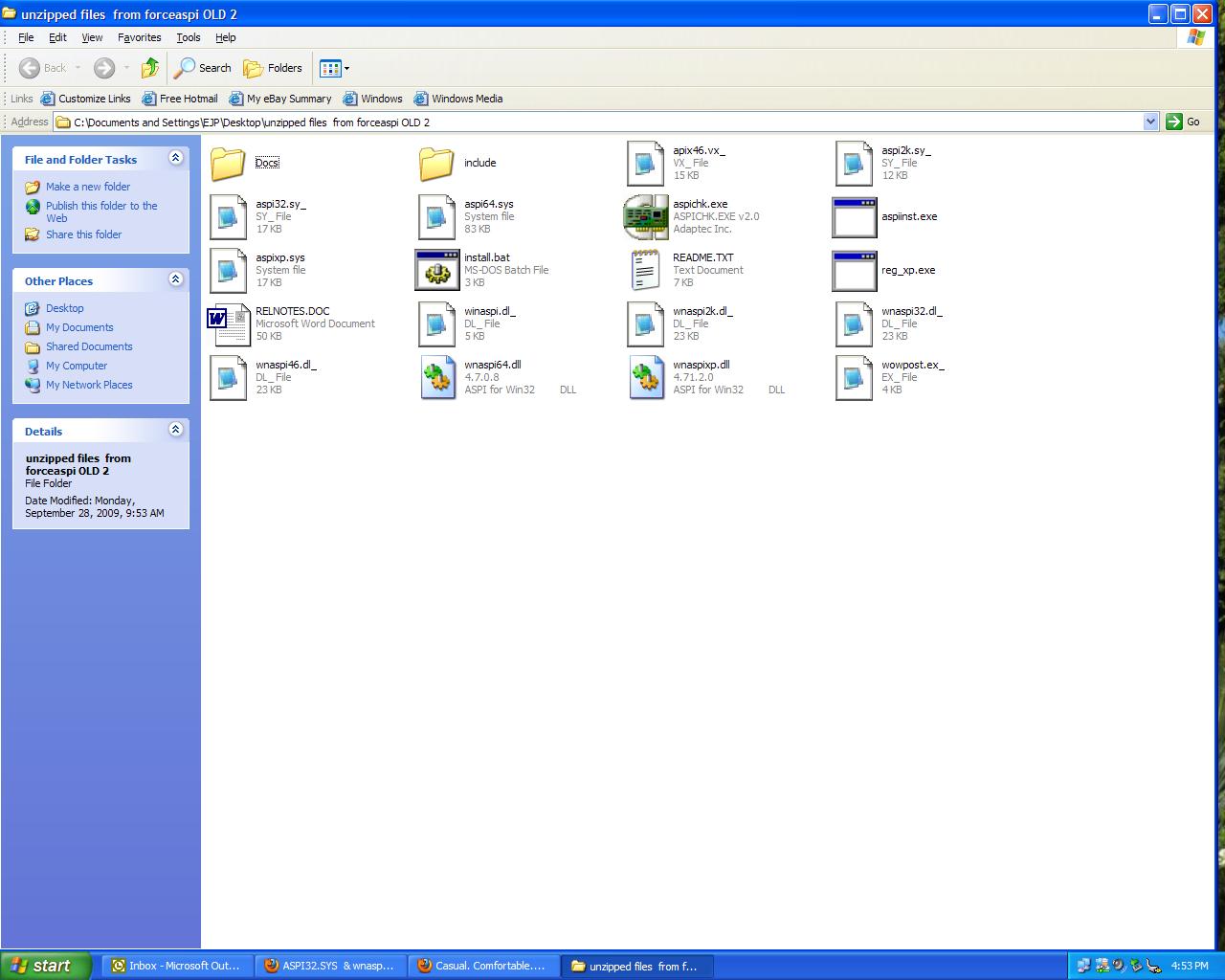Select the aspichk.exe Adaptec icon
Viewport: 1225px width, 980px height.
645,217
